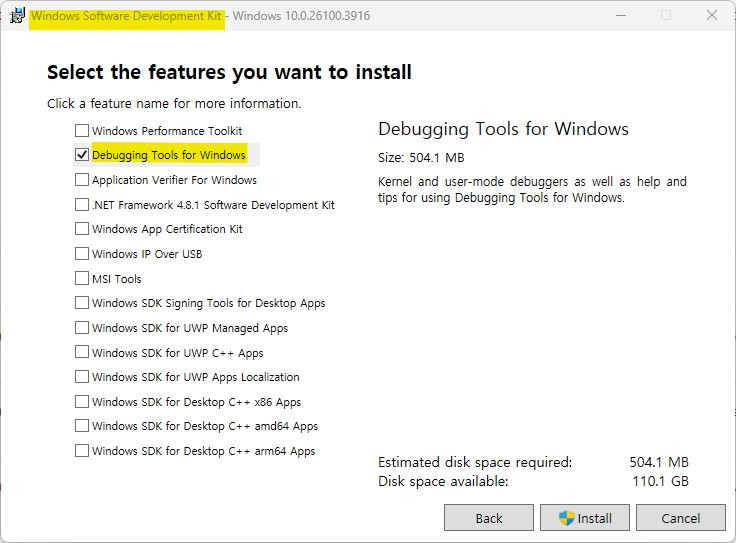Tick .NET Framework 4.8.1 Software Development Kit
Viewport: 736px width, 543px height.
pos(82,204)
